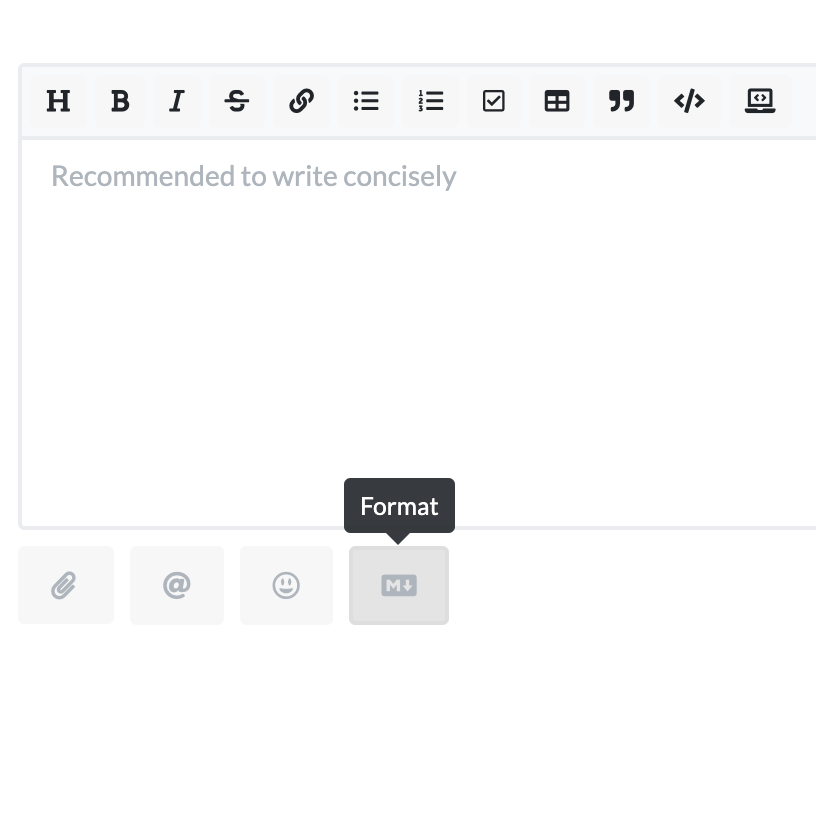Mention a user with the @ button
The image size is (816, 816).
click(x=177, y=585)
